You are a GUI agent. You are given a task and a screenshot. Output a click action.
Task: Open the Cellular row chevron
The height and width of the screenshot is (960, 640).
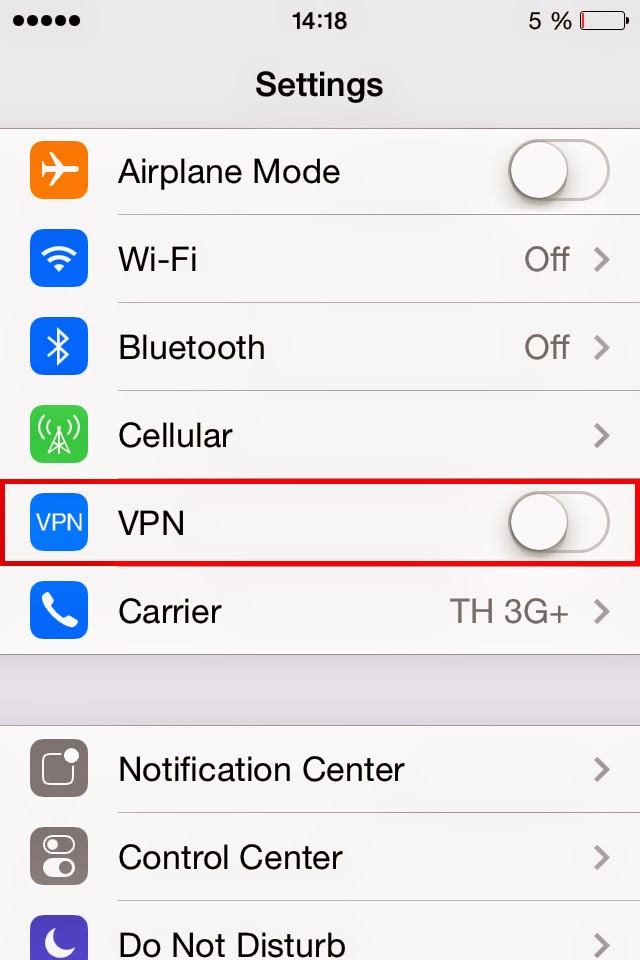point(602,435)
